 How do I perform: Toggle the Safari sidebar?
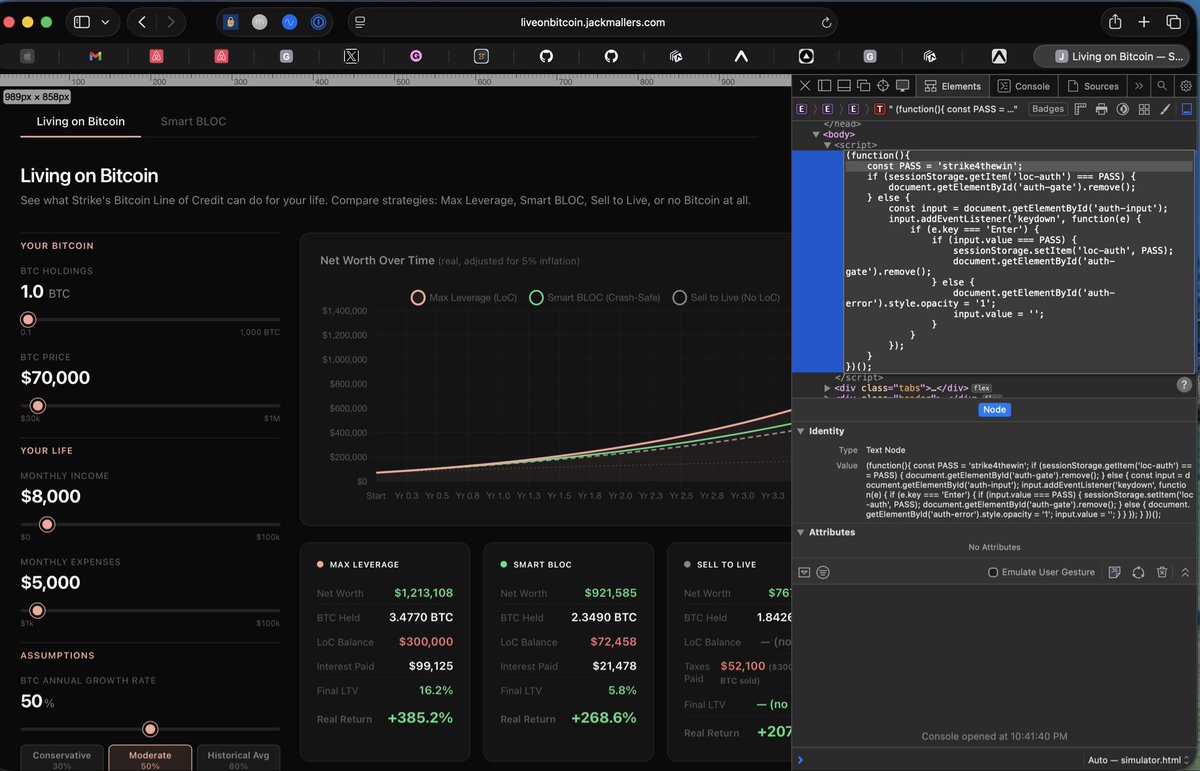[82, 22]
